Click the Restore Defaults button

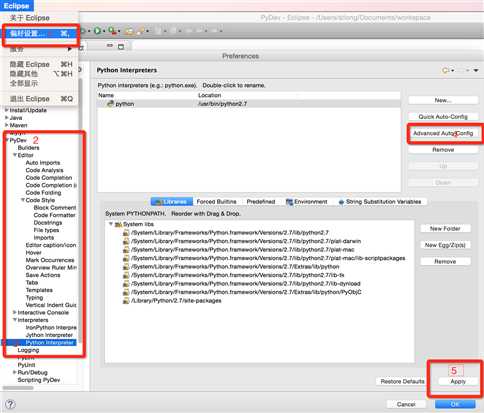point(402,381)
